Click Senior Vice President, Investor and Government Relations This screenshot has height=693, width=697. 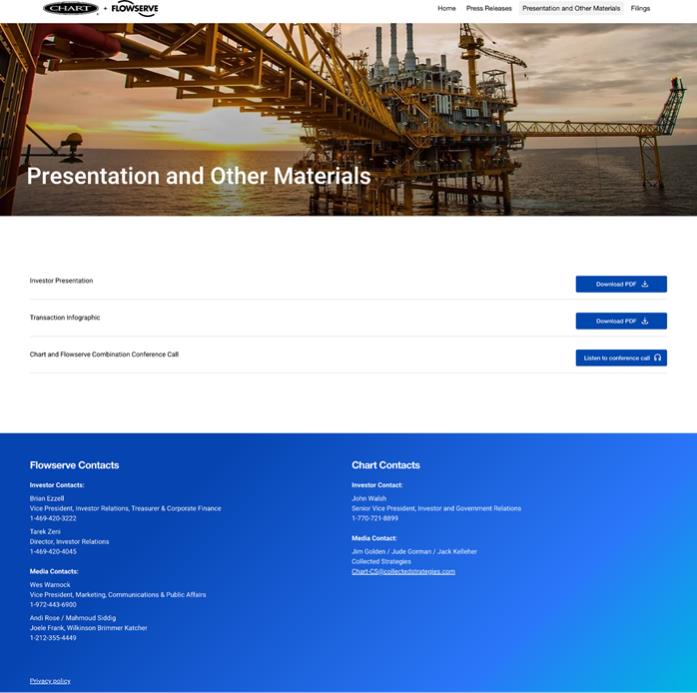coord(436,508)
